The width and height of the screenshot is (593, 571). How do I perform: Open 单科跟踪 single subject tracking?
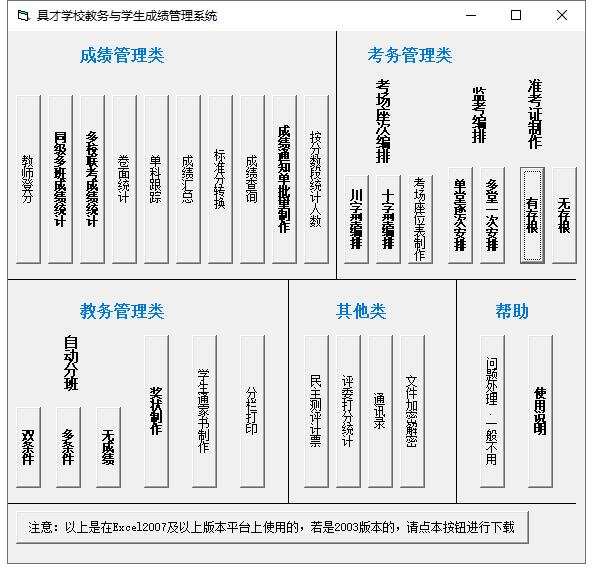(x=156, y=179)
